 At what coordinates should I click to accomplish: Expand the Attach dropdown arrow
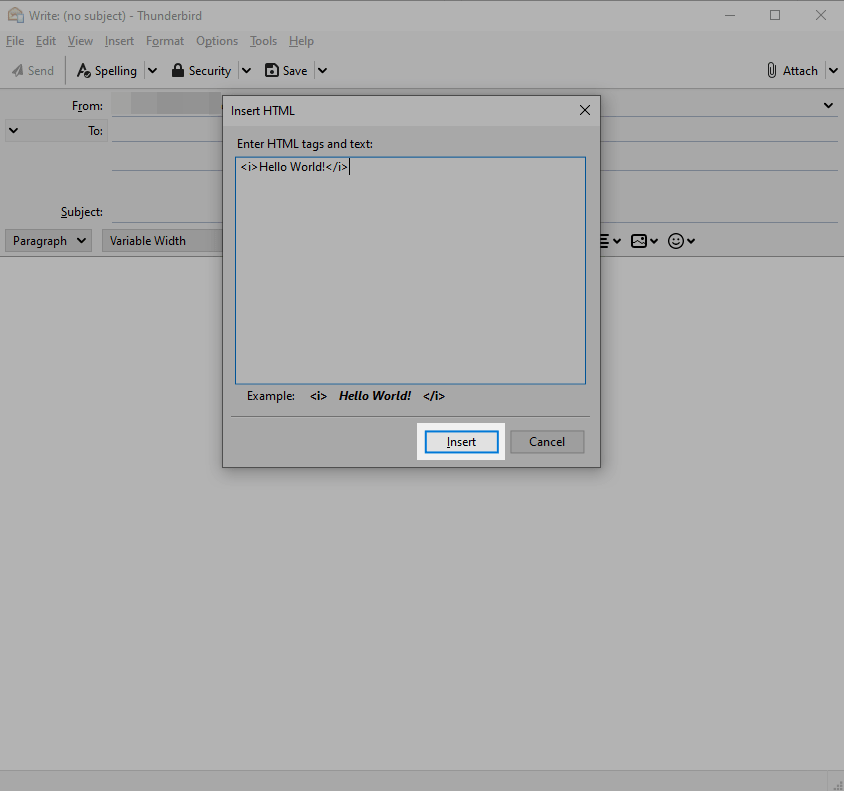(x=833, y=70)
